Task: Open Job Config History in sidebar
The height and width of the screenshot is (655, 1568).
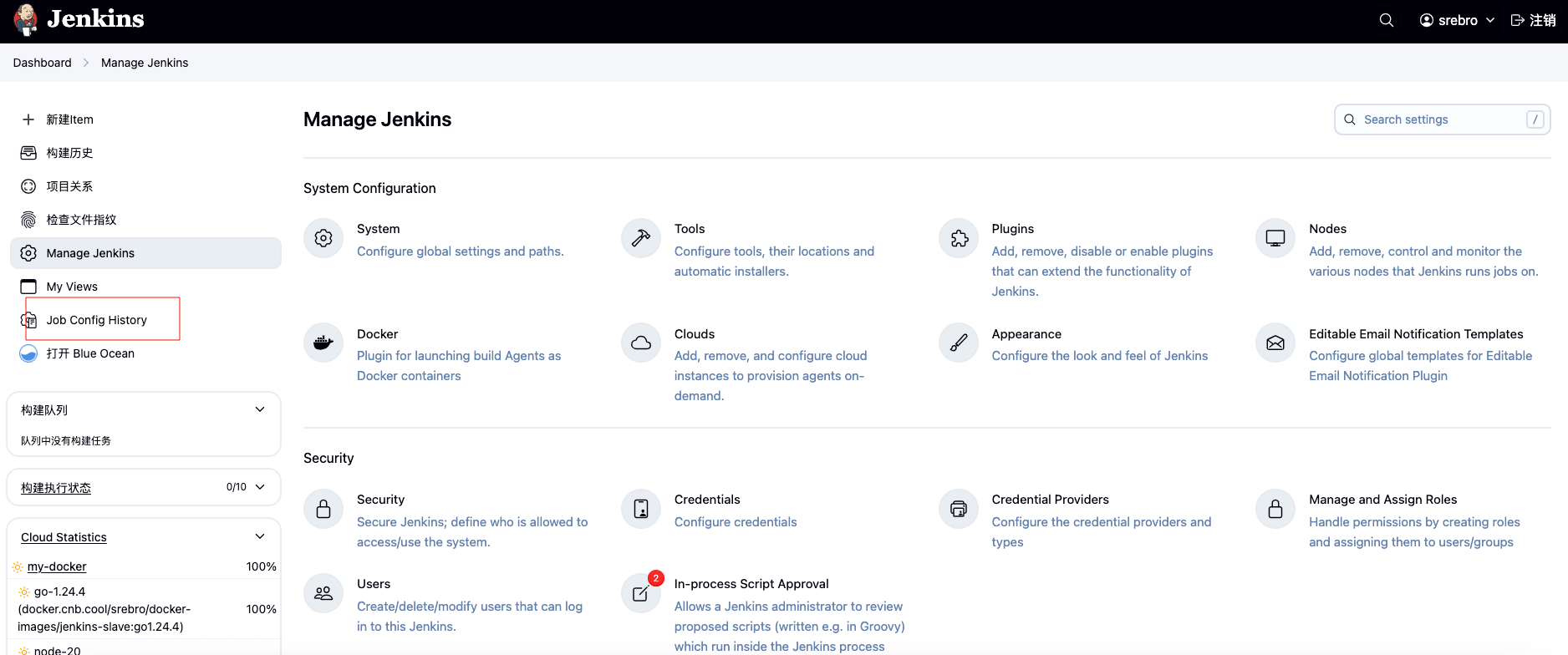Action: click(x=97, y=320)
